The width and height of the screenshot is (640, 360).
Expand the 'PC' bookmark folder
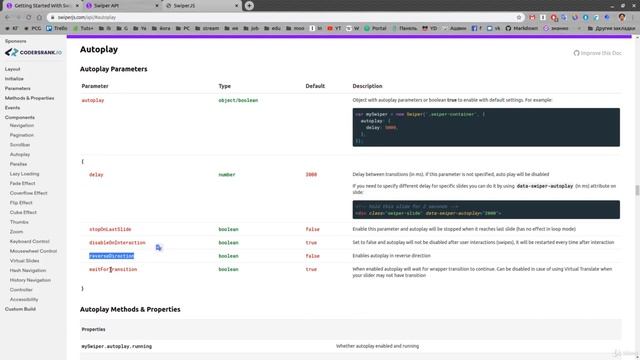(182, 29)
